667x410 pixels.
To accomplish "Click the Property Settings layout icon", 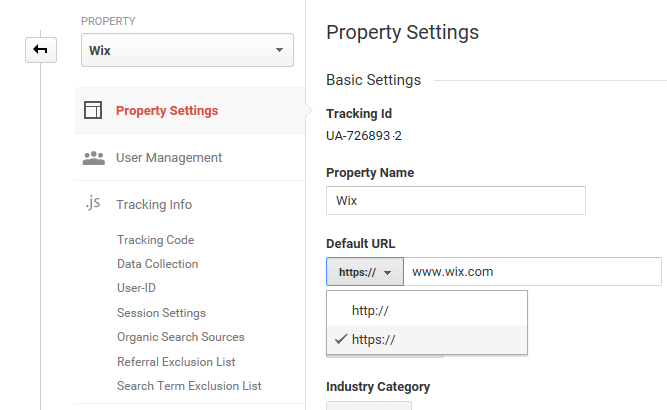I will pos(93,110).
